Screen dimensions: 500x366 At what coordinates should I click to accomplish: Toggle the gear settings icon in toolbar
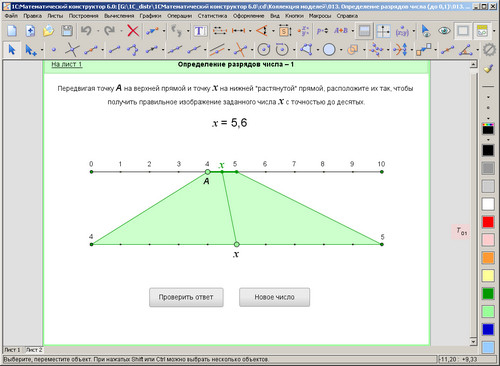(x=489, y=50)
